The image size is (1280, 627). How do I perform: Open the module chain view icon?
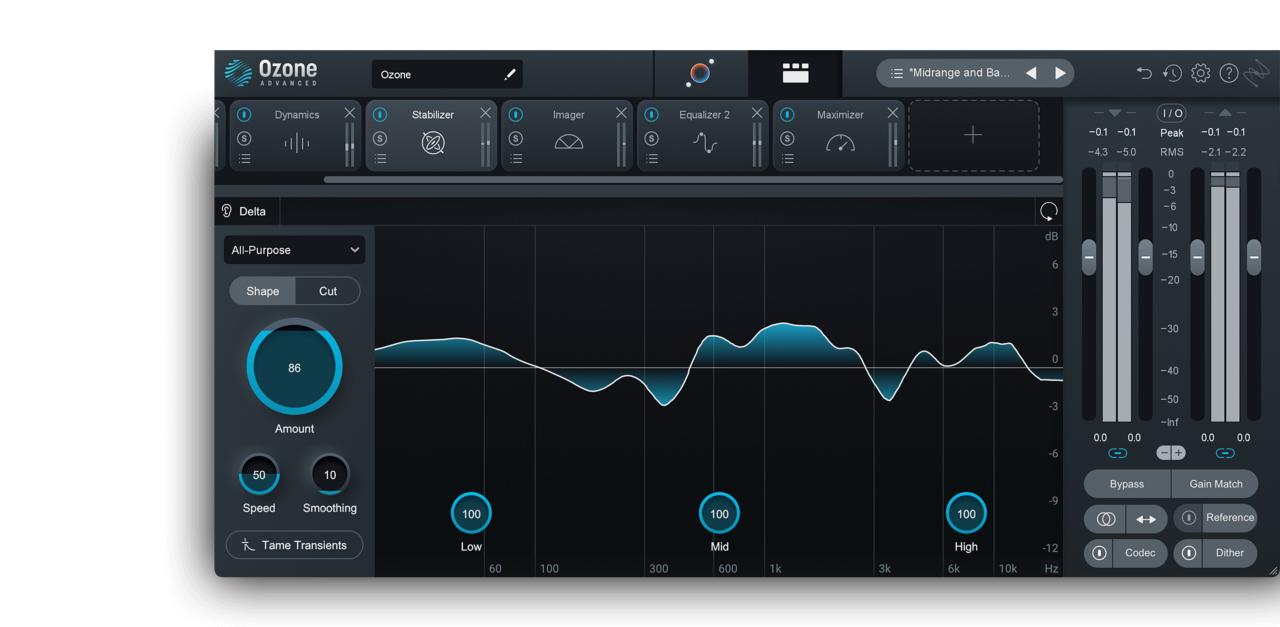pos(795,73)
